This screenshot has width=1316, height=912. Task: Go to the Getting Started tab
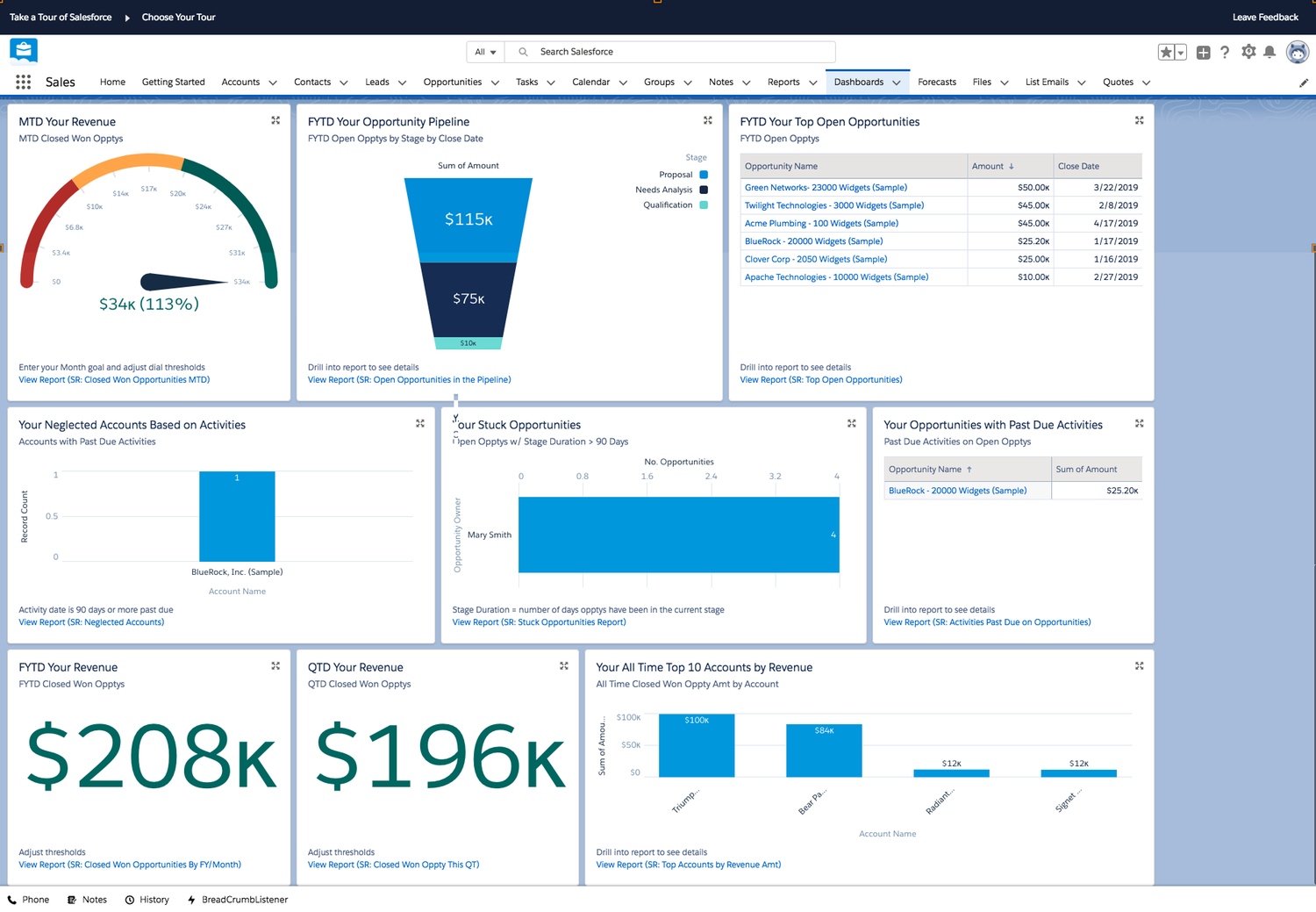[173, 82]
